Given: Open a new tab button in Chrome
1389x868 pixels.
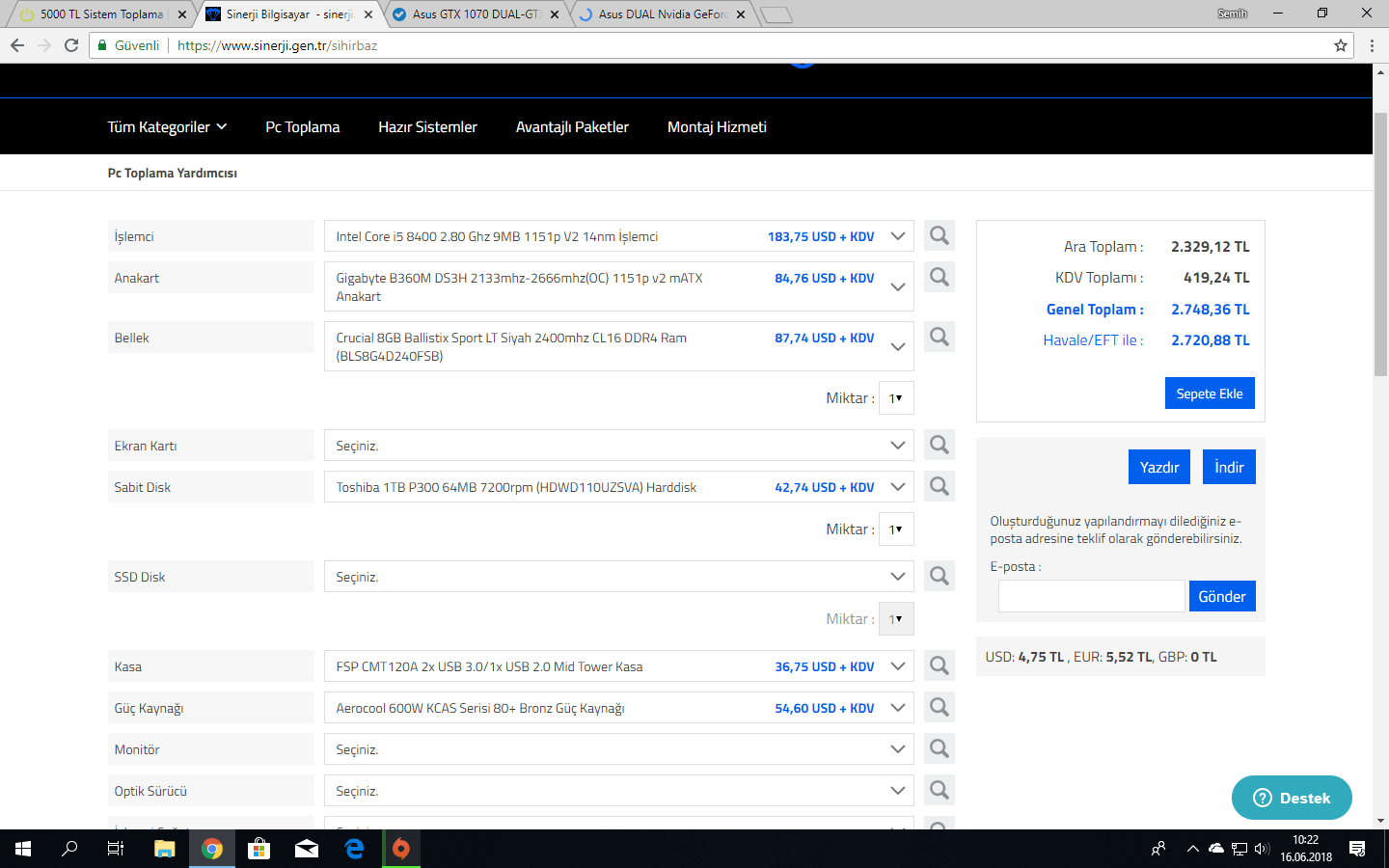Looking at the screenshot, I should pyautogui.click(x=776, y=14).
